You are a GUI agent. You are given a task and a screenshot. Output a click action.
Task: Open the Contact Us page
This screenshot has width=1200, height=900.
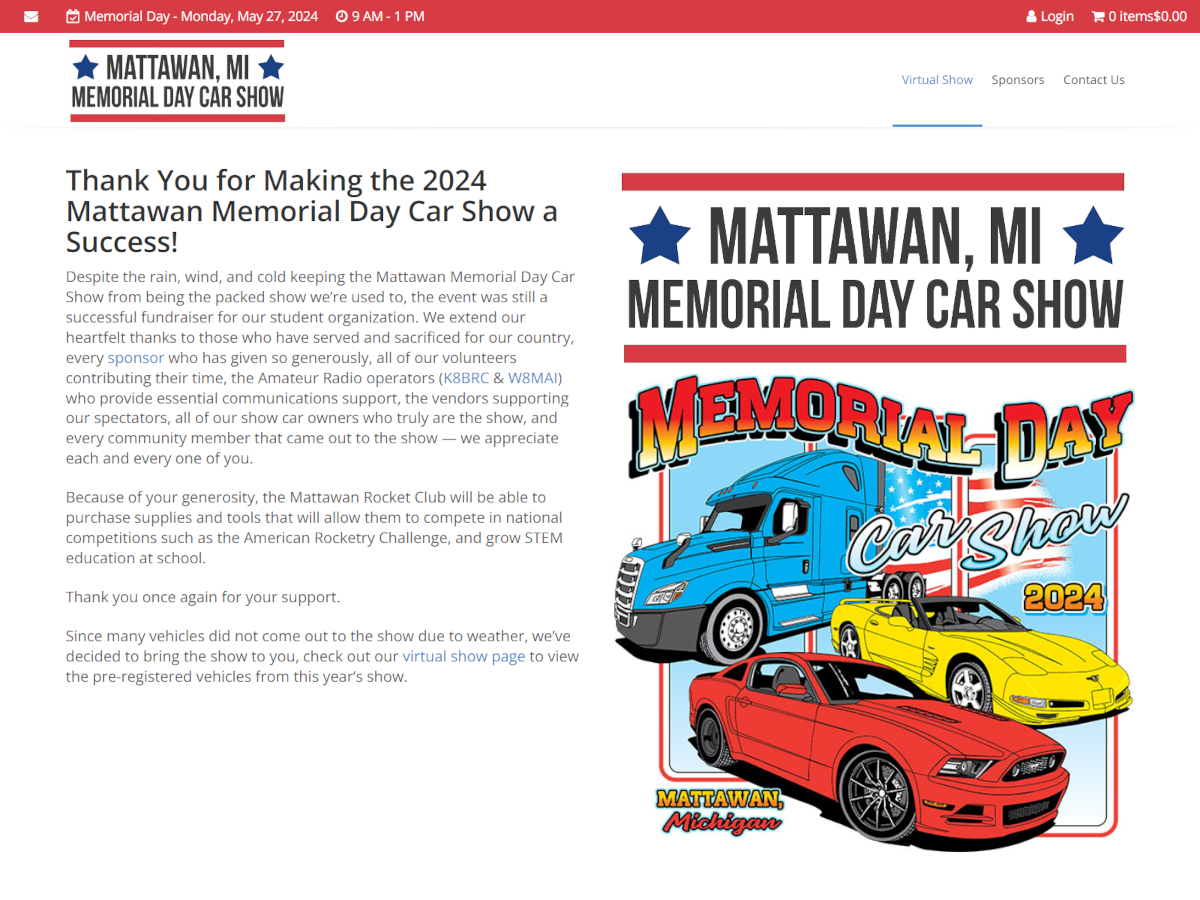tap(1094, 79)
